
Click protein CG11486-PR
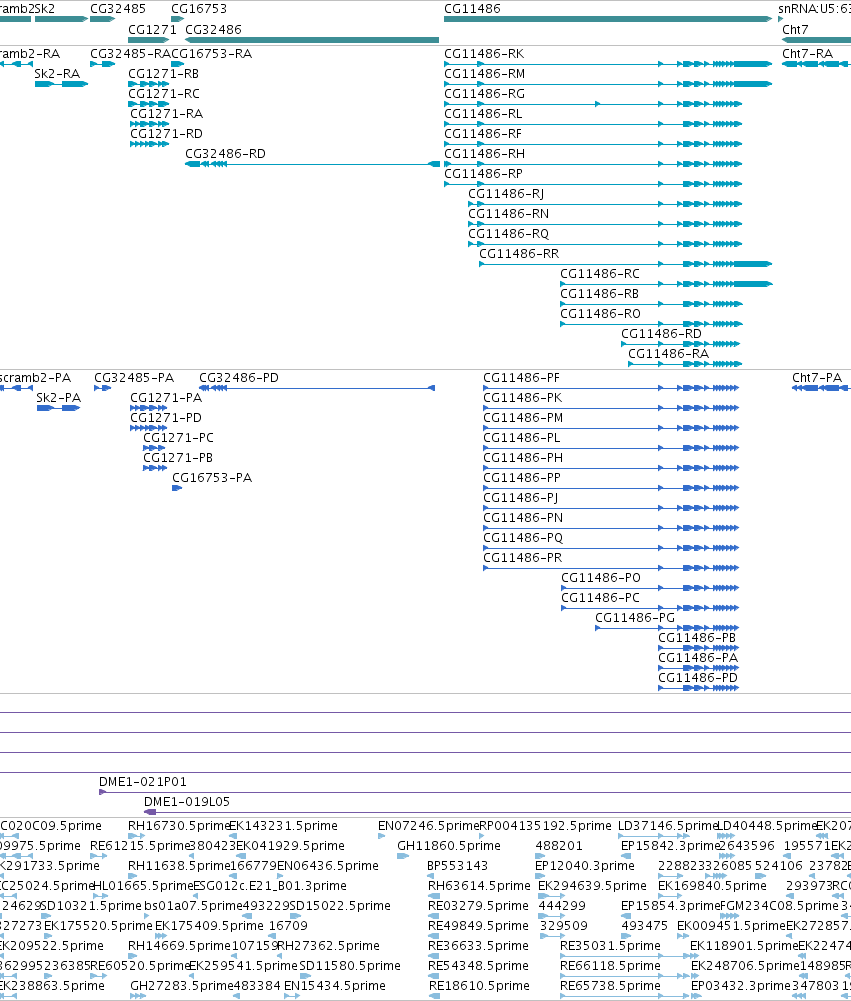coord(522,558)
